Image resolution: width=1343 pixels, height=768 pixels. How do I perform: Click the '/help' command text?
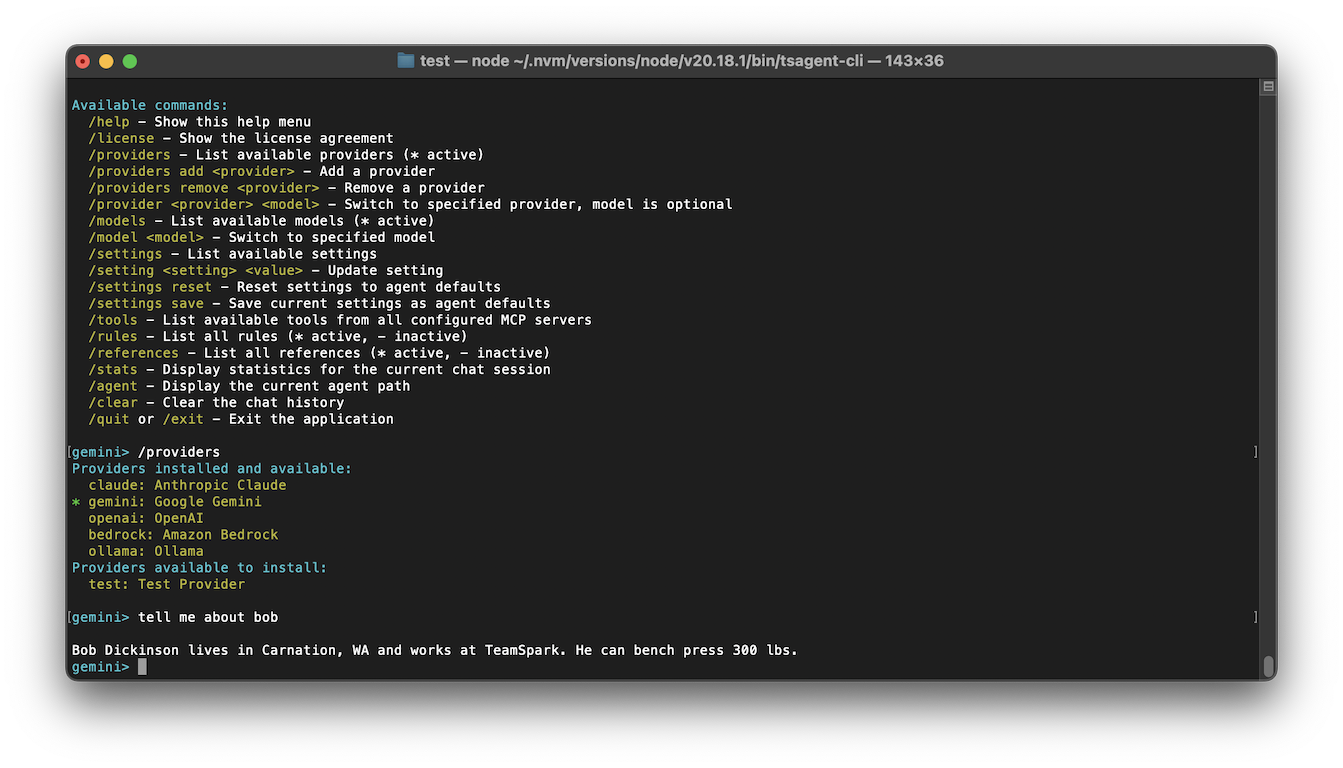click(109, 122)
